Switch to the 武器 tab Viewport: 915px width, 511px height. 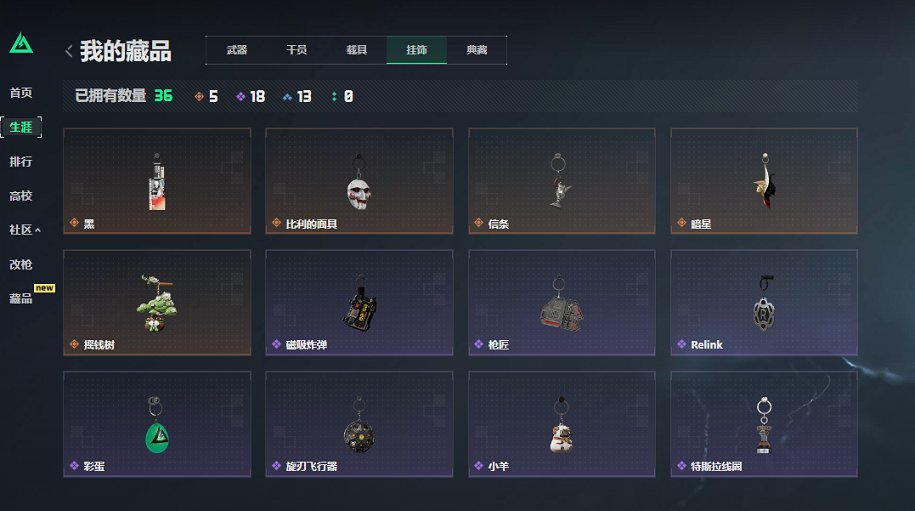click(x=237, y=50)
